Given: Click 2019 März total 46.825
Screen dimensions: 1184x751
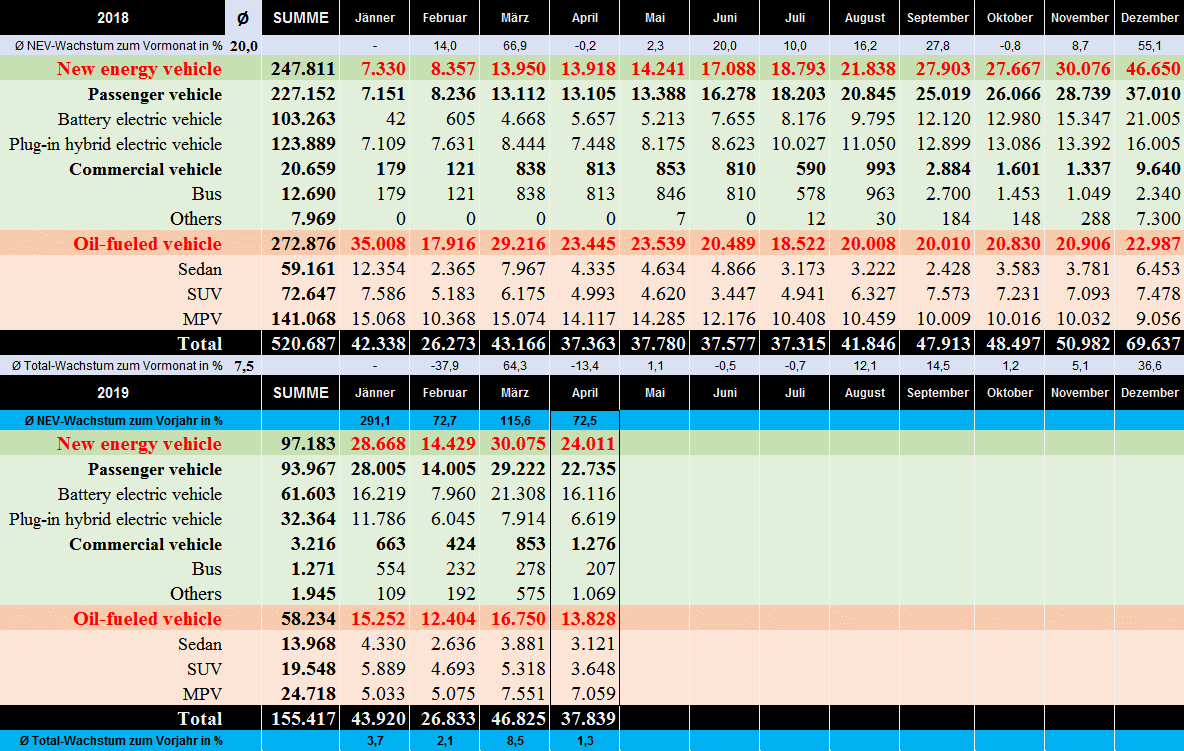Looking at the screenshot, I should [518, 719].
